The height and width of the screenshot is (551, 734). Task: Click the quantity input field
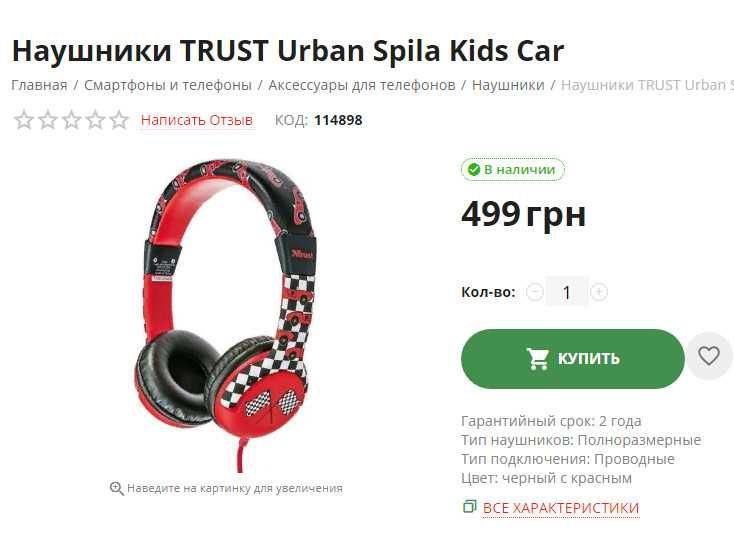pos(567,292)
